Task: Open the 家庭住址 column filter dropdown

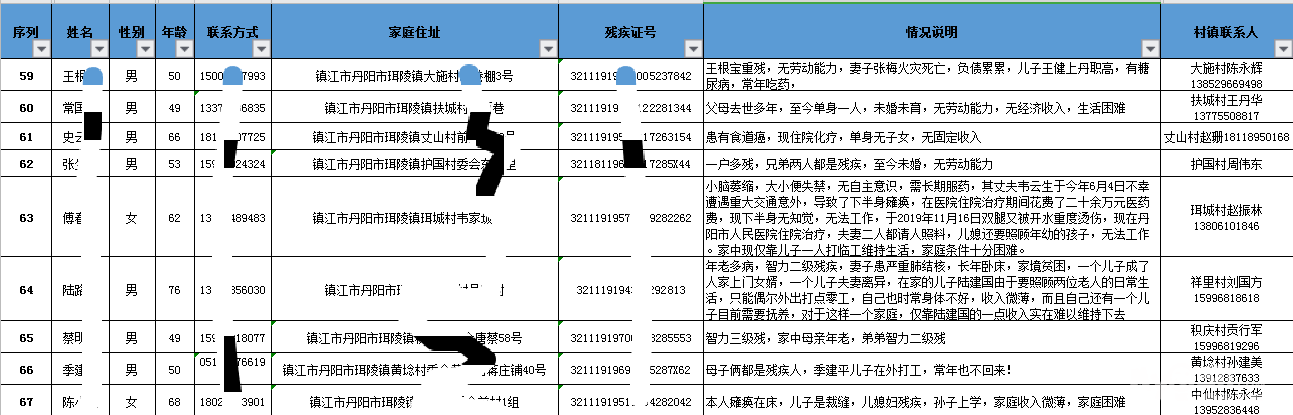Action: point(547,49)
